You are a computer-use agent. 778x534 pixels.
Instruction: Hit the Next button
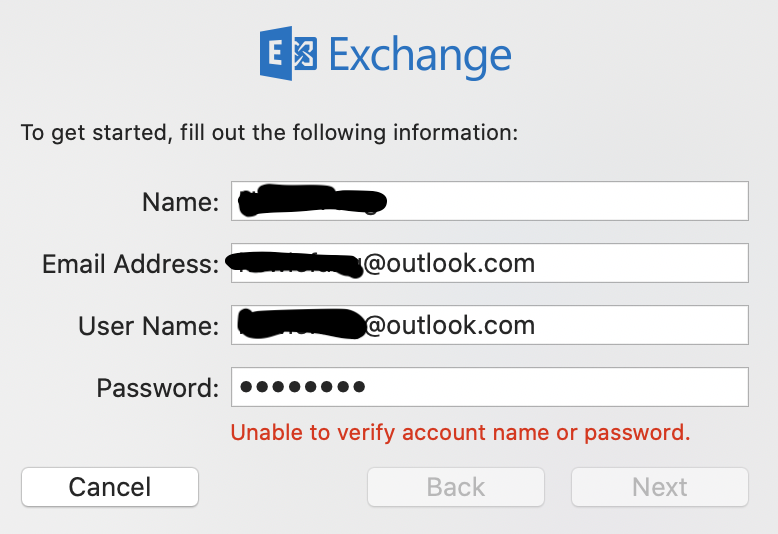[x=659, y=487]
